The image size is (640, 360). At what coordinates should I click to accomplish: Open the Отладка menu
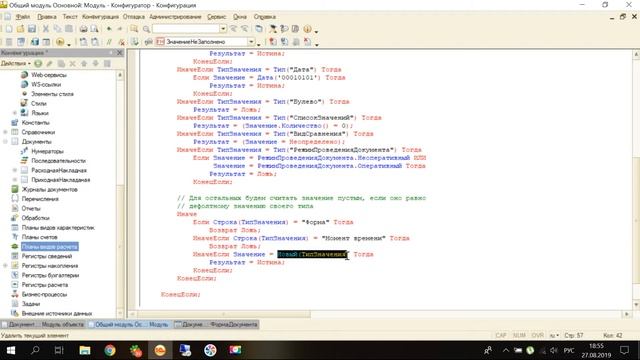[133, 17]
